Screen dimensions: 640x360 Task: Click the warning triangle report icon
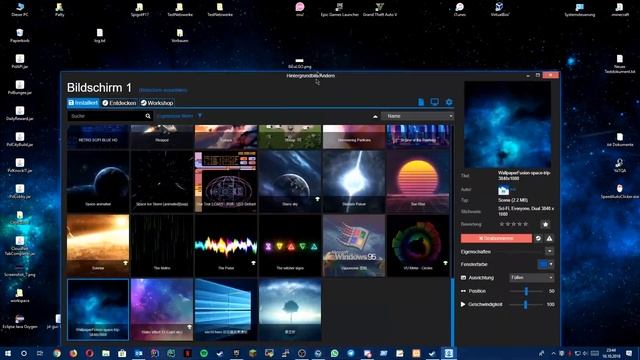[x=549, y=238]
